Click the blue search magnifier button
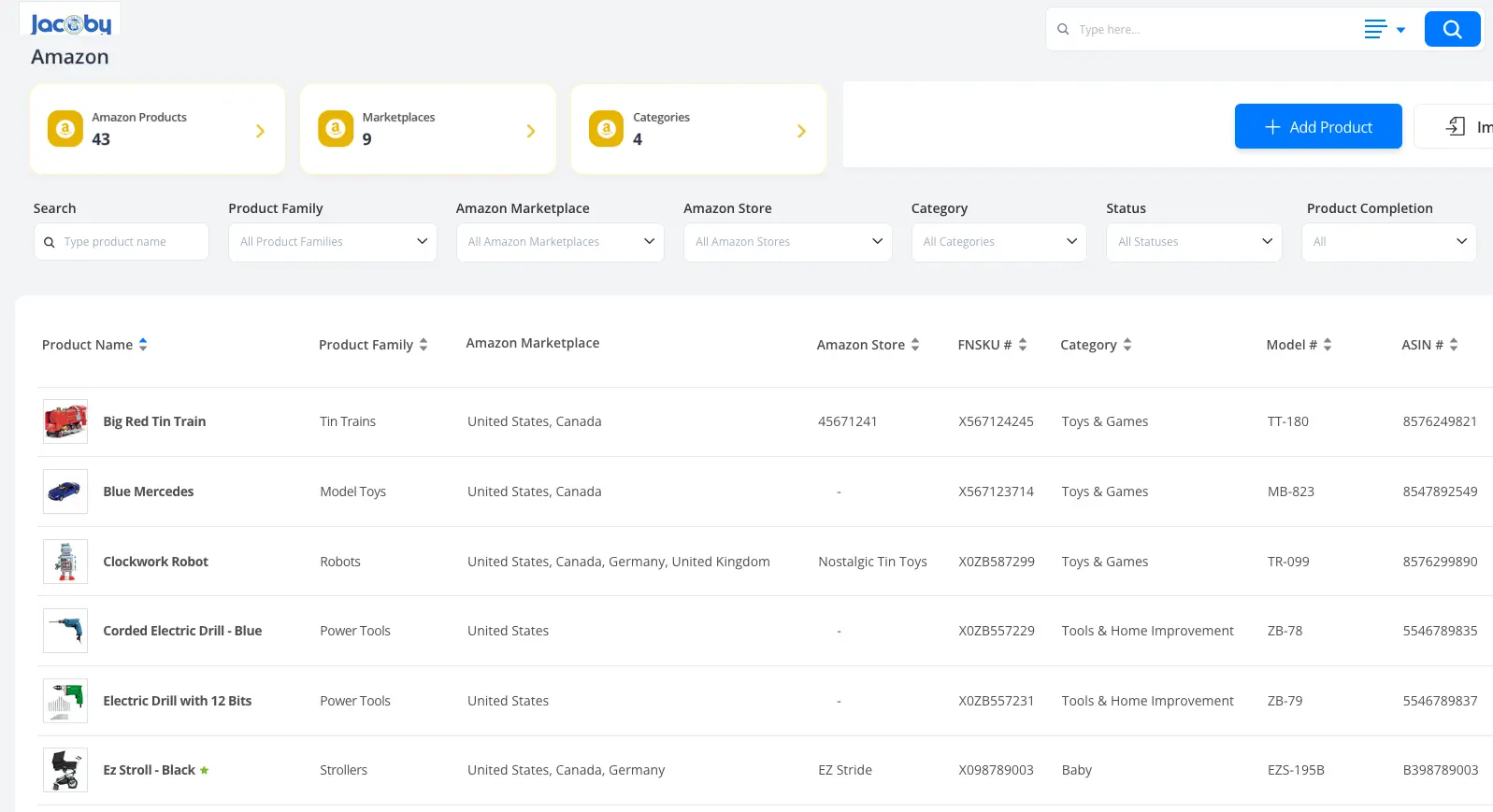Viewport: 1493px width, 812px height. point(1451,29)
